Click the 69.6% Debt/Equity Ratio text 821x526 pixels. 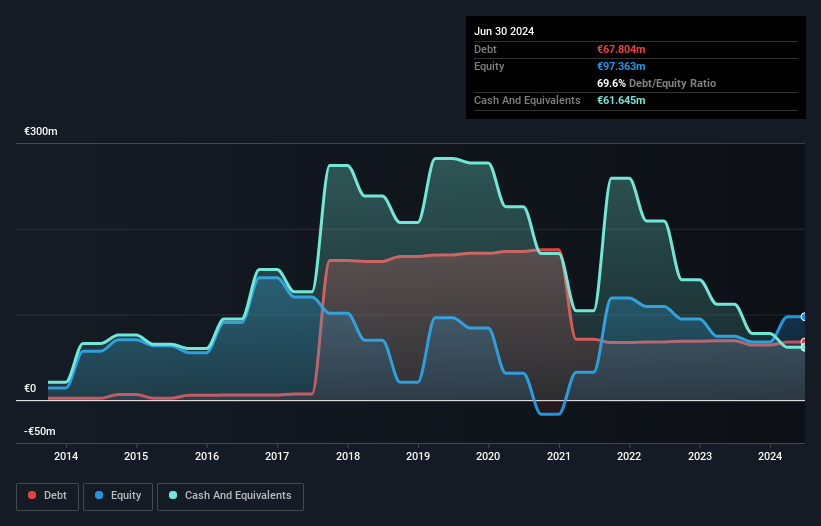(x=656, y=83)
